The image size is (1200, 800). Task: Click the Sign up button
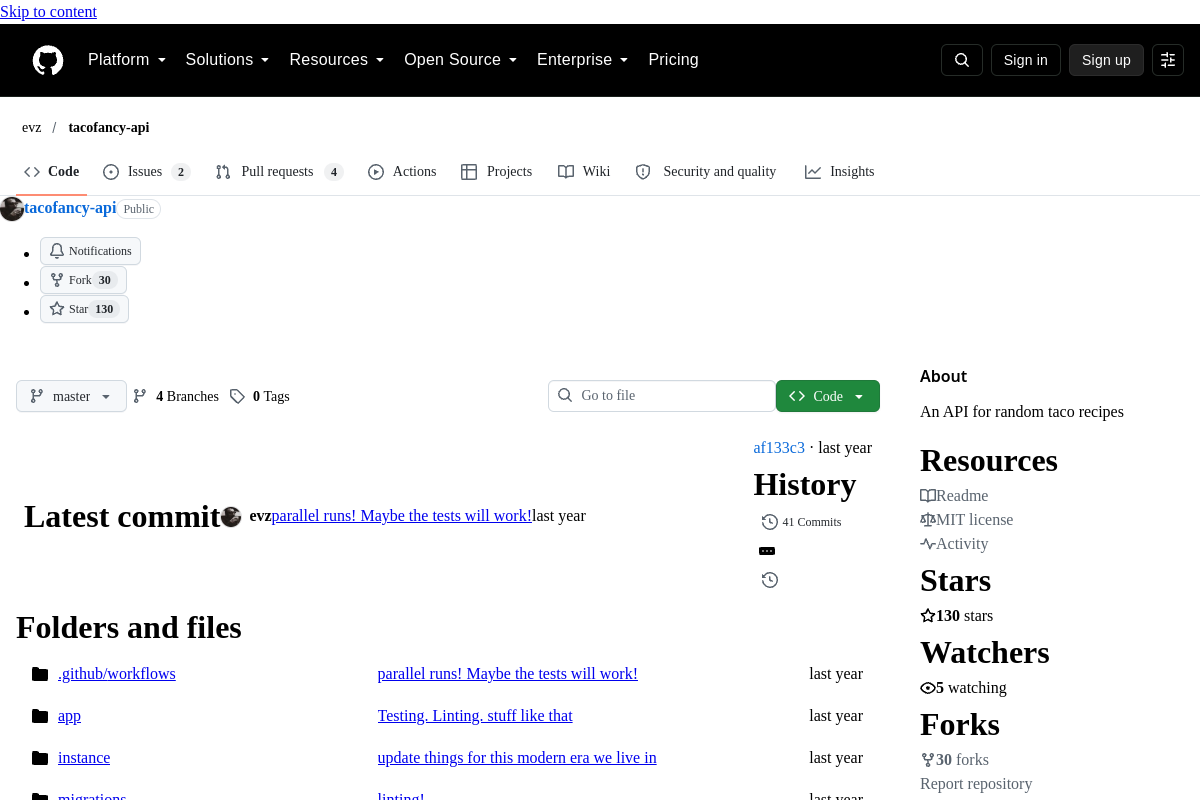pyautogui.click(x=1106, y=60)
